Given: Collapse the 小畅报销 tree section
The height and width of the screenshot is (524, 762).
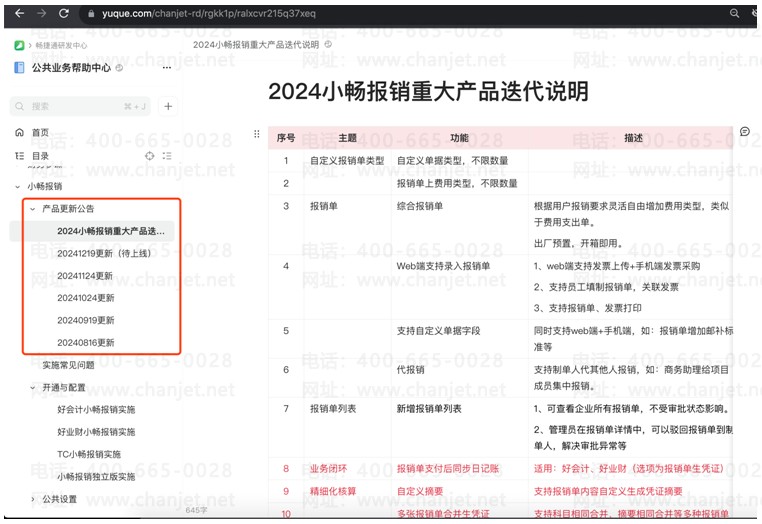Looking at the screenshot, I should 18,186.
